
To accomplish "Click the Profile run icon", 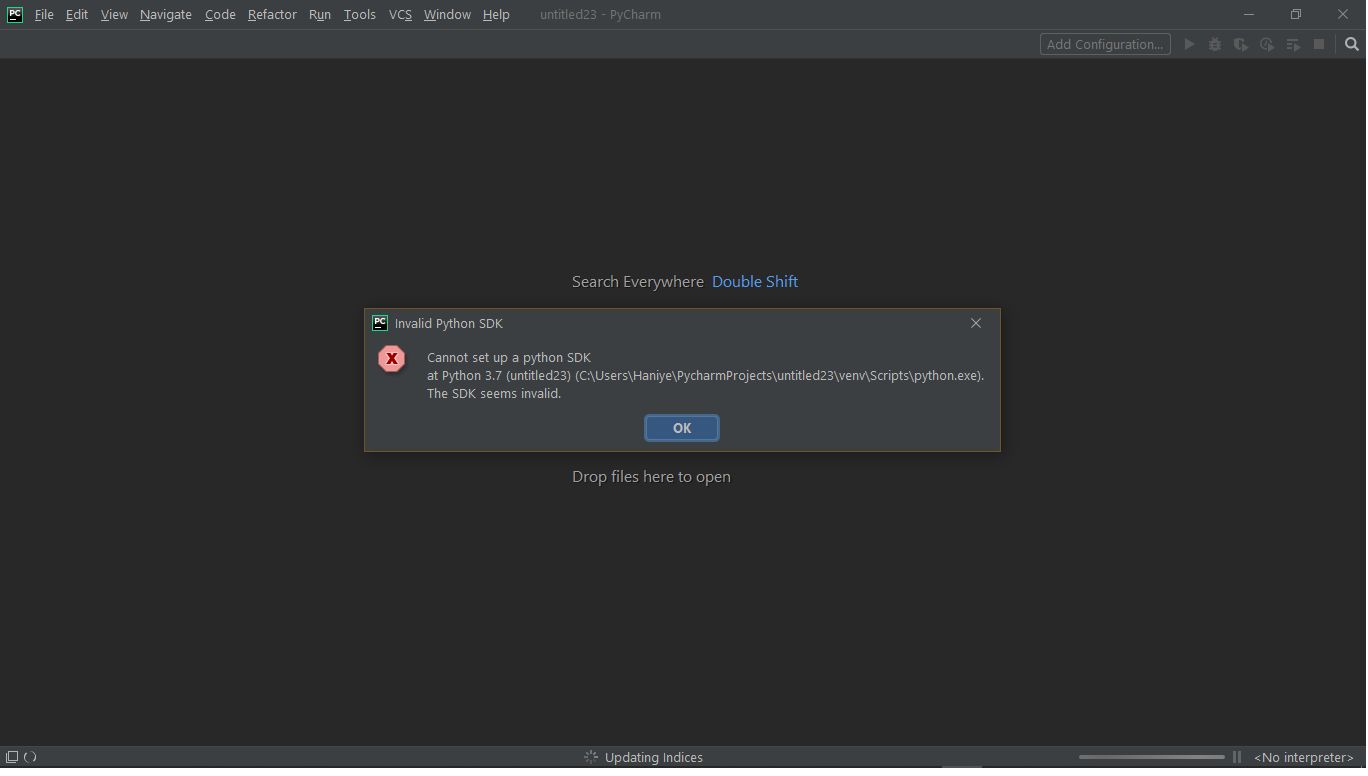I will coord(1267,44).
